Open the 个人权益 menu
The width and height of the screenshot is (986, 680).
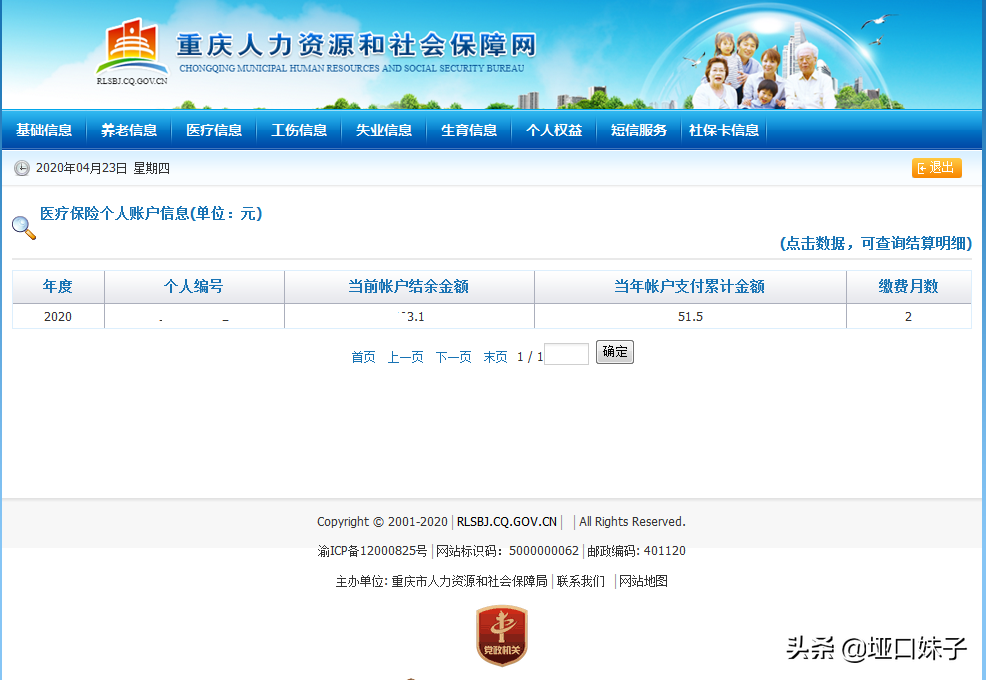coord(554,130)
